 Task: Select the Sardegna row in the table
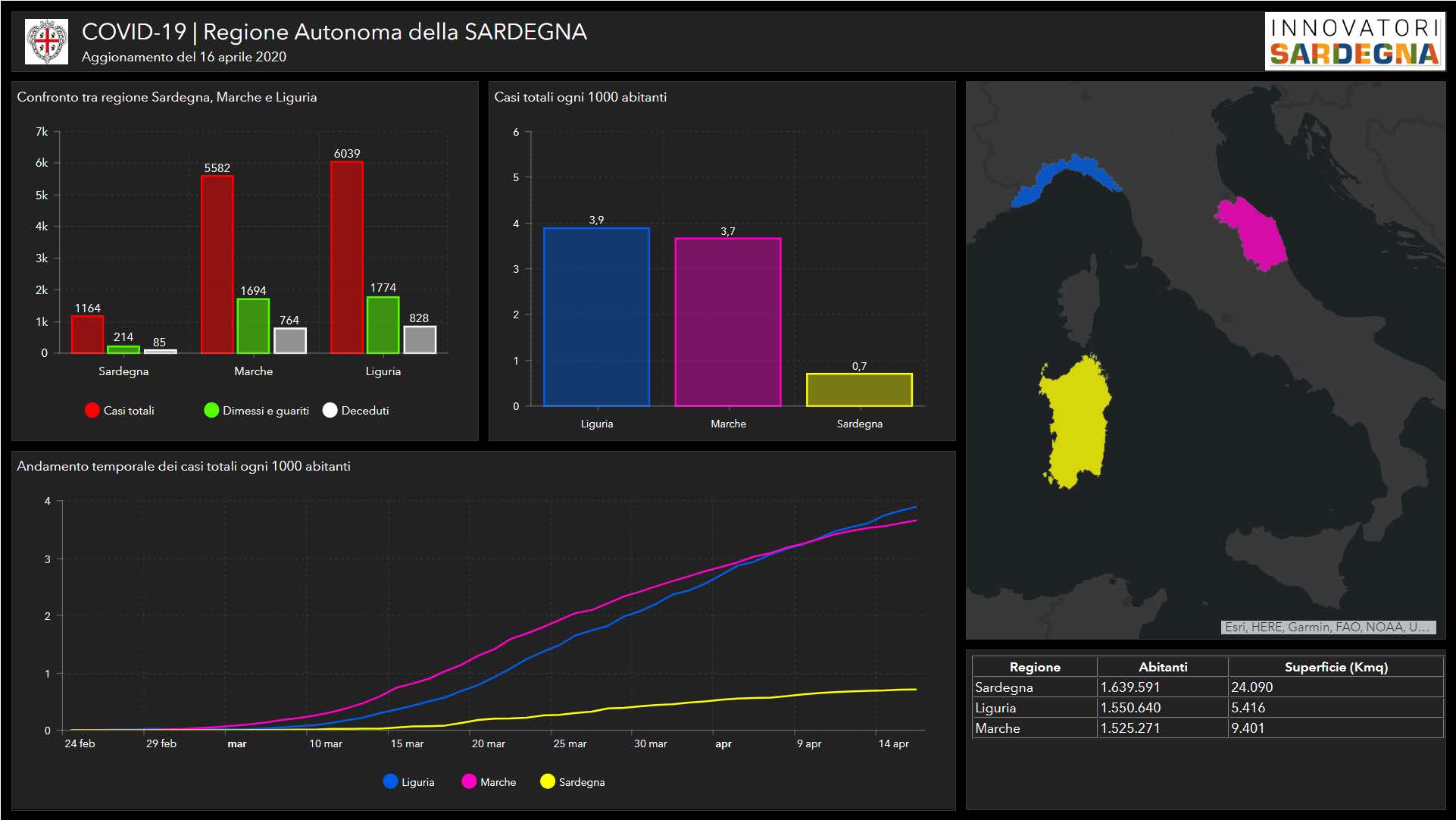(1004, 687)
